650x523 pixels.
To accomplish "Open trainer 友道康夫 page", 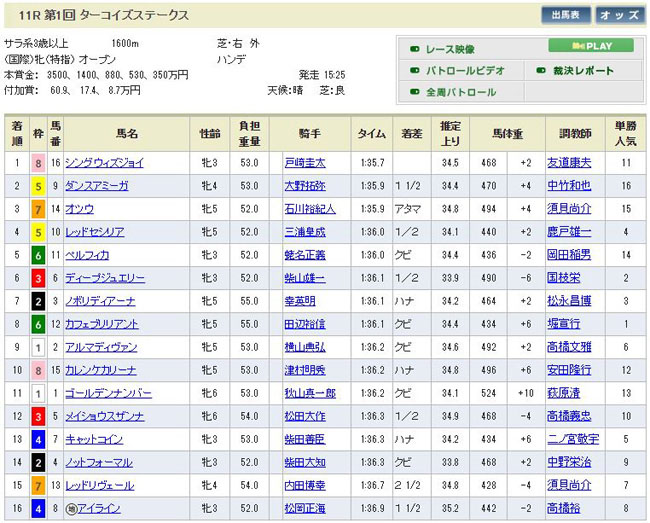I will coord(569,162).
